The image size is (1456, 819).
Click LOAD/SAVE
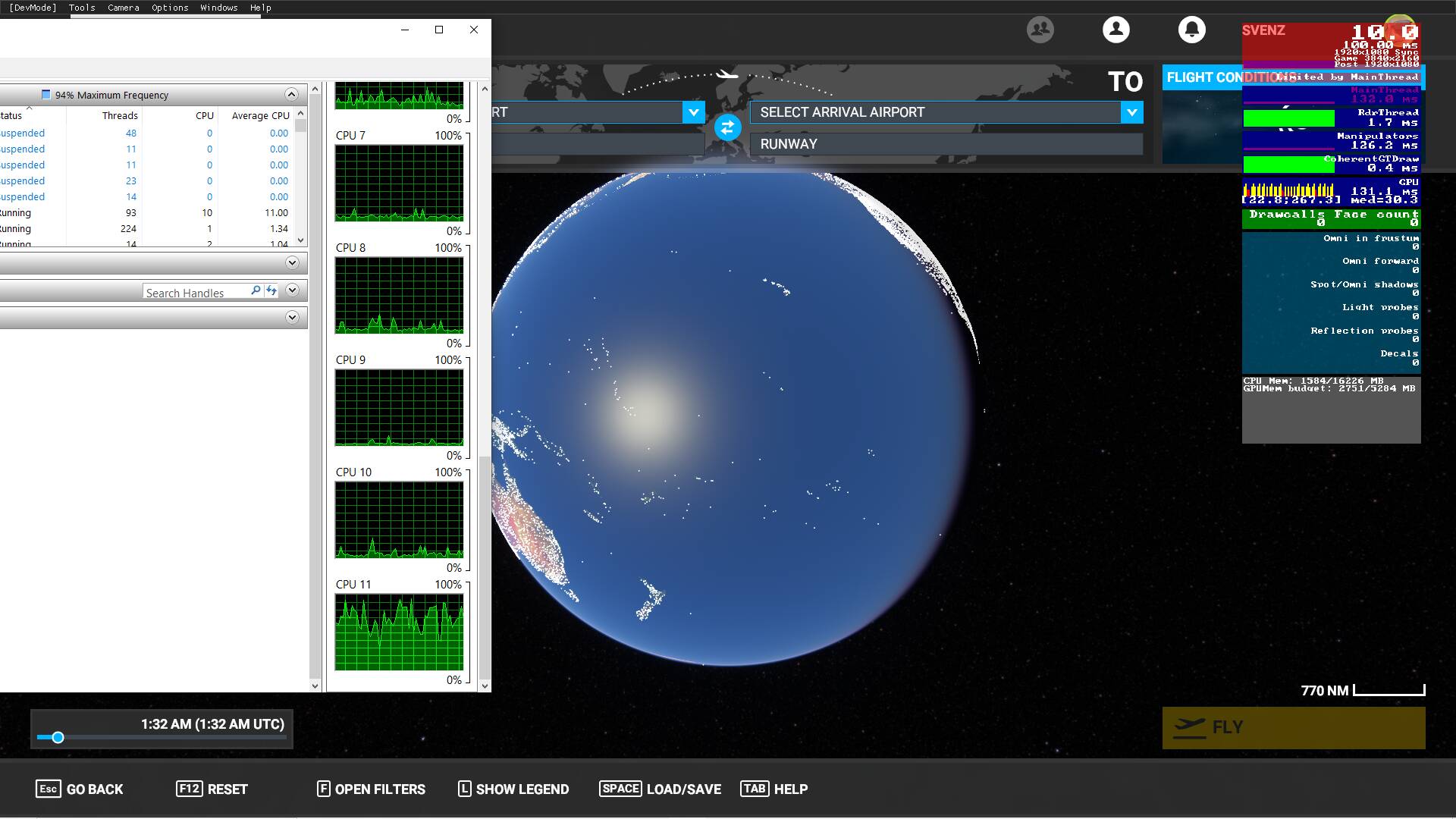660,789
